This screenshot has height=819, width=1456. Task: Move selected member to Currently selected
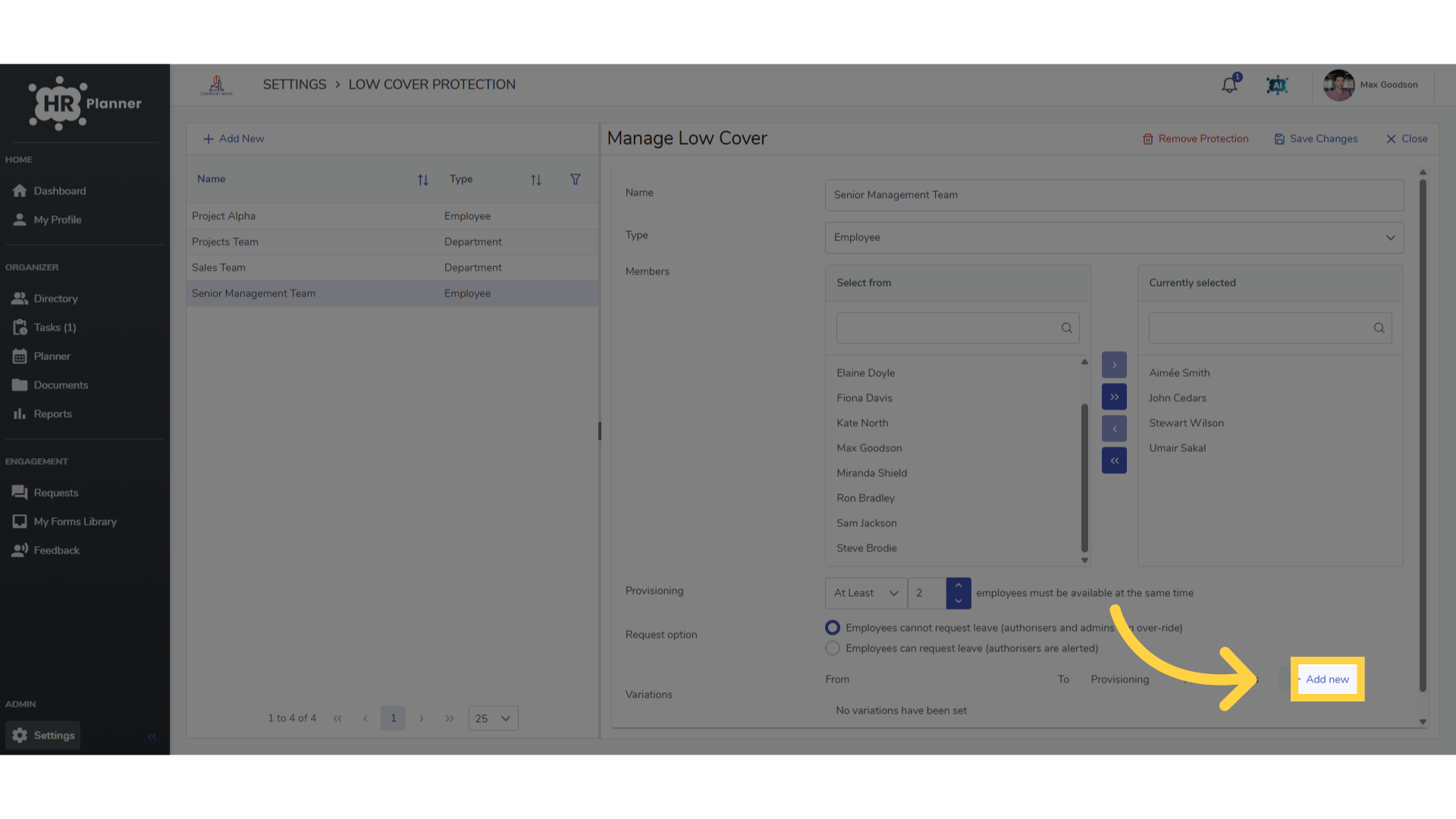click(x=1114, y=365)
